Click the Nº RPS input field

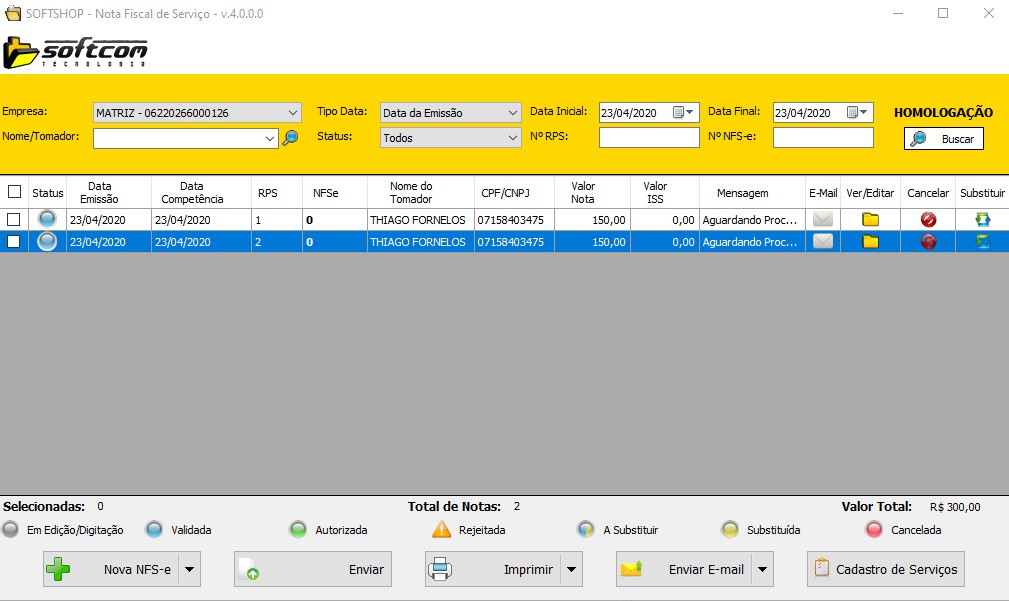(x=649, y=138)
